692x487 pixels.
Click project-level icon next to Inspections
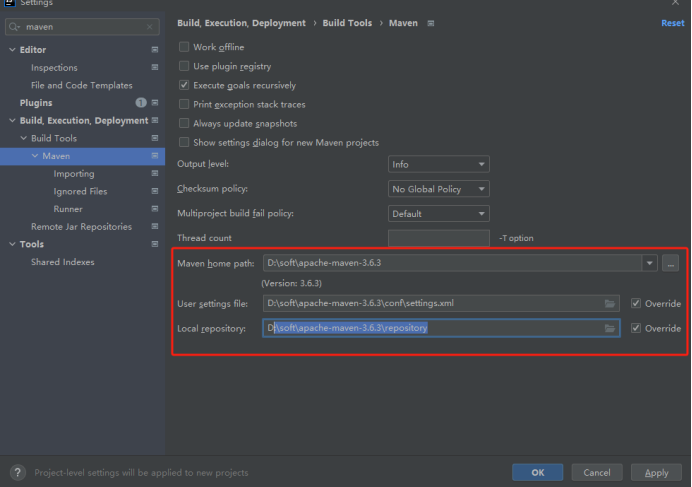[x=155, y=67]
